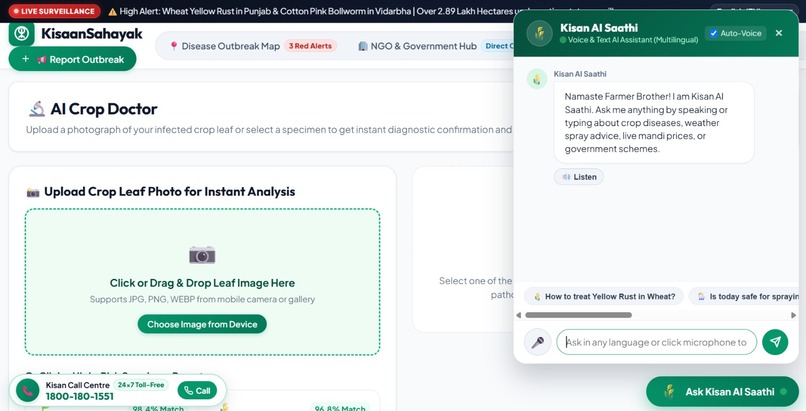
Task: Select 'How to treat Yellow Rust in Wheat?' suggestion
Action: point(603,296)
